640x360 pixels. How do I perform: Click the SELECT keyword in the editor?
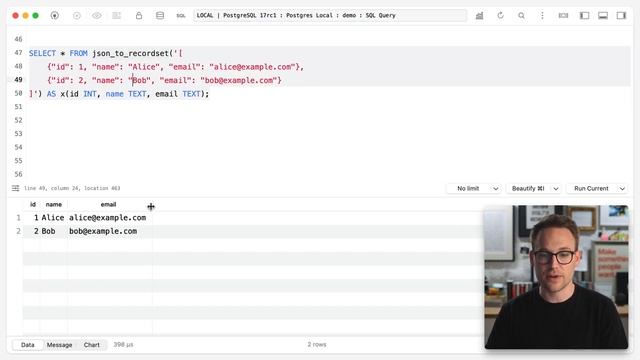click(x=42, y=53)
